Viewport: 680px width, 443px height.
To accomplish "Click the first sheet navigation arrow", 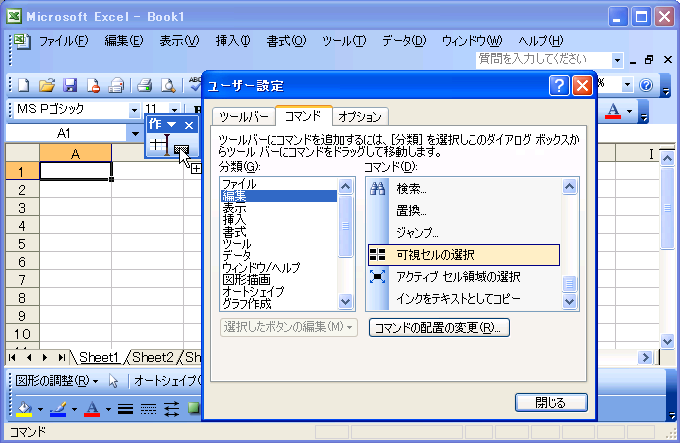I will click(x=12, y=358).
